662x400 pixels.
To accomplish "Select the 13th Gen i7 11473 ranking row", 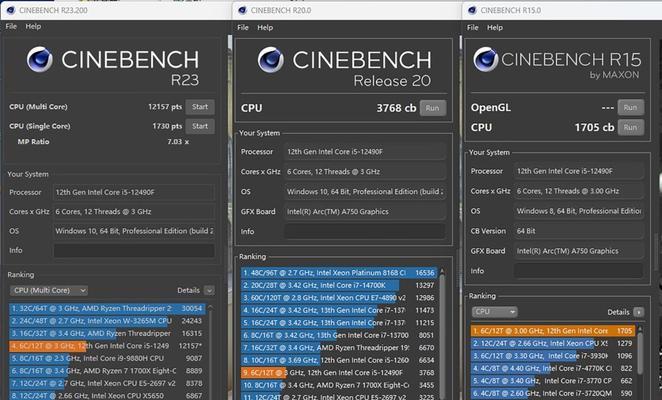I will [x=339, y=310].
